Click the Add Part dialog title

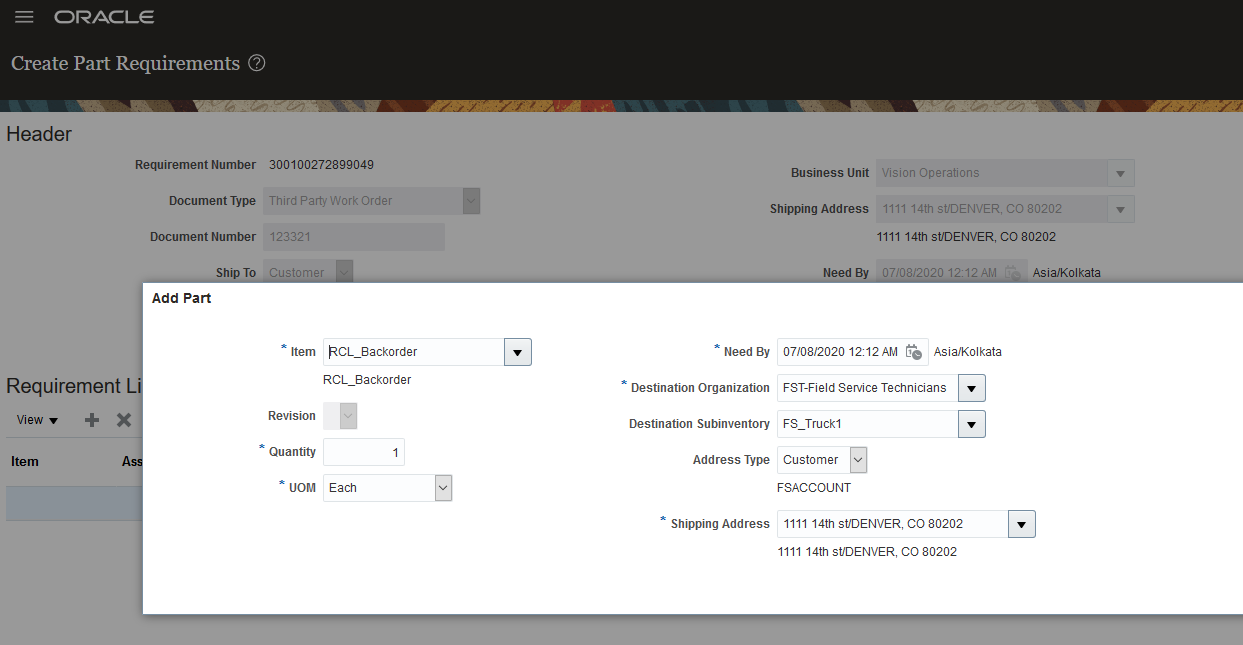[182, 298]
